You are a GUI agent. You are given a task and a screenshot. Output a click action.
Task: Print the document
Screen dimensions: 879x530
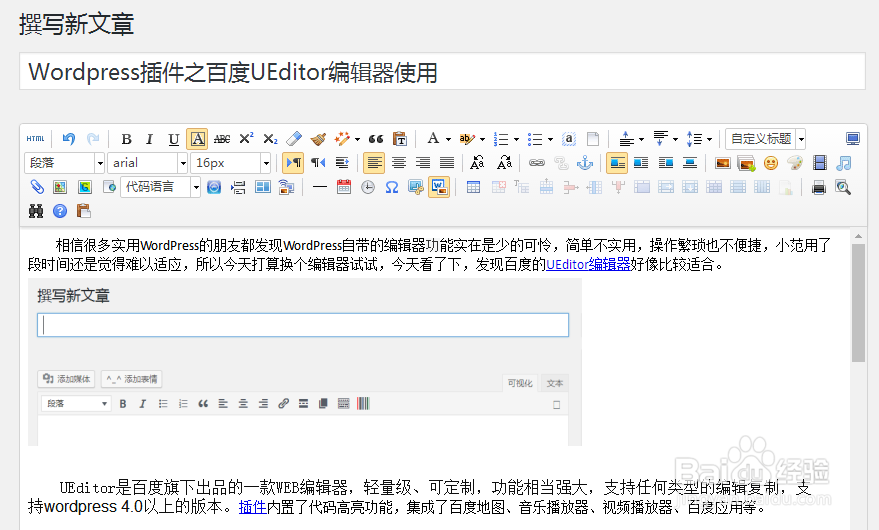tap(818, 187)
